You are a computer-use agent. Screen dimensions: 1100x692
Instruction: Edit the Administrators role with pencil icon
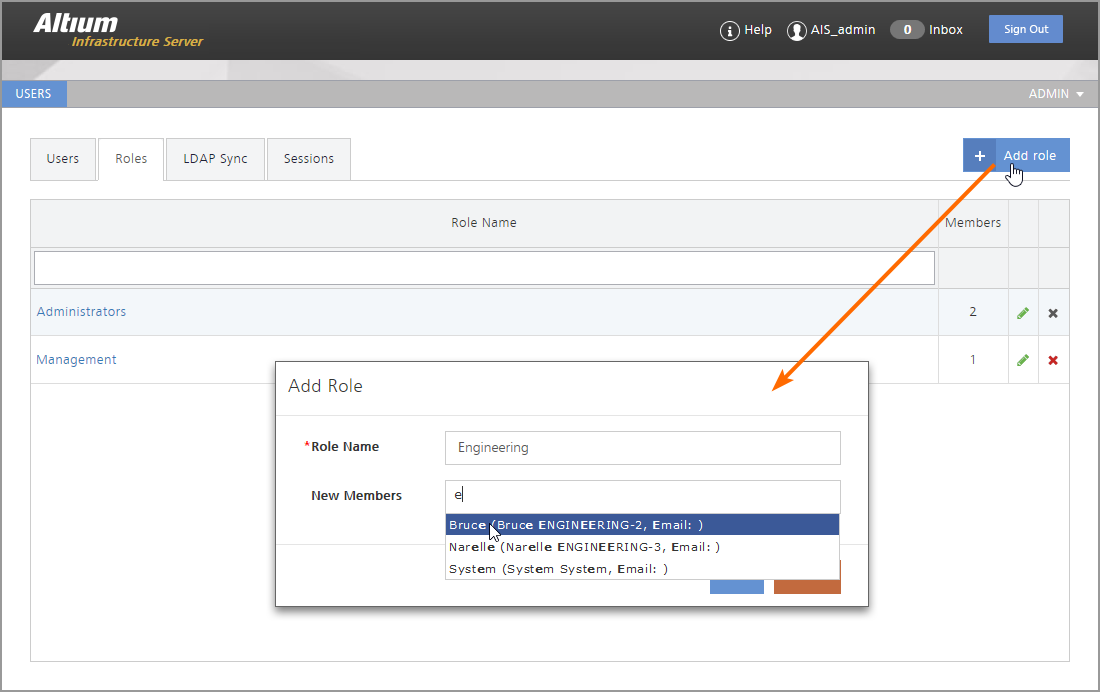click(x=1023, y=313)
